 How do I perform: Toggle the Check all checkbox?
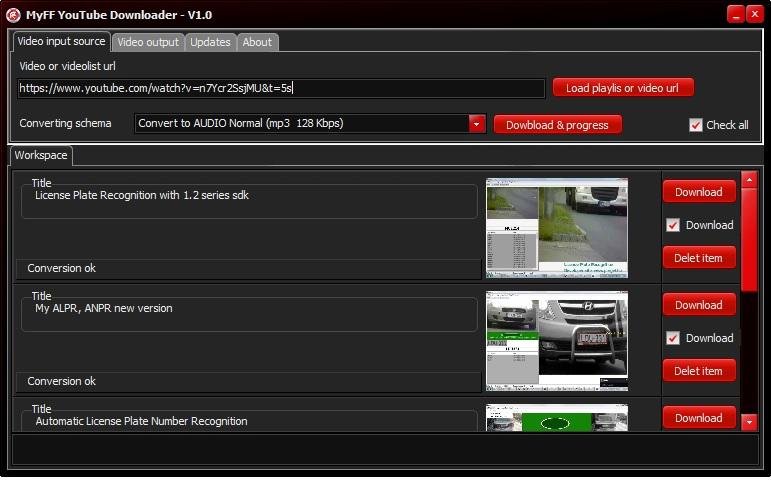[695, 125]
